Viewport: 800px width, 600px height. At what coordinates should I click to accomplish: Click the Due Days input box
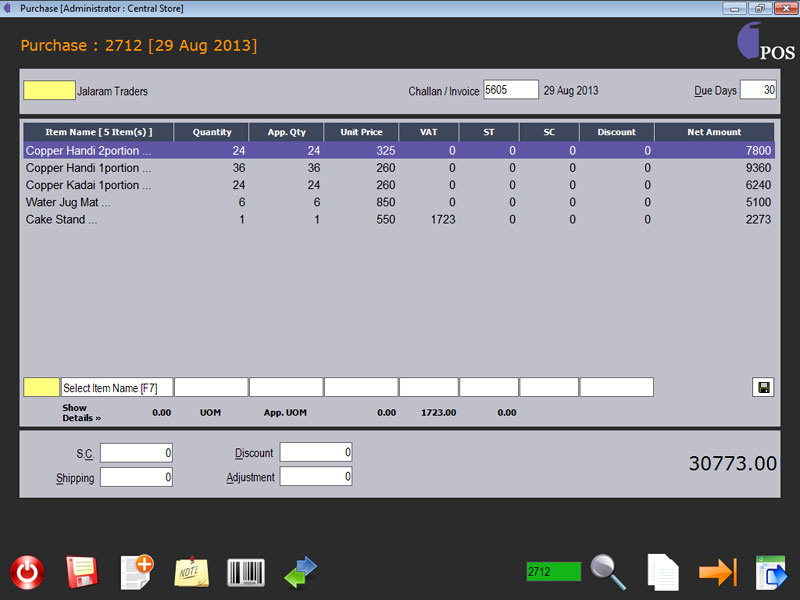[758, 90]
